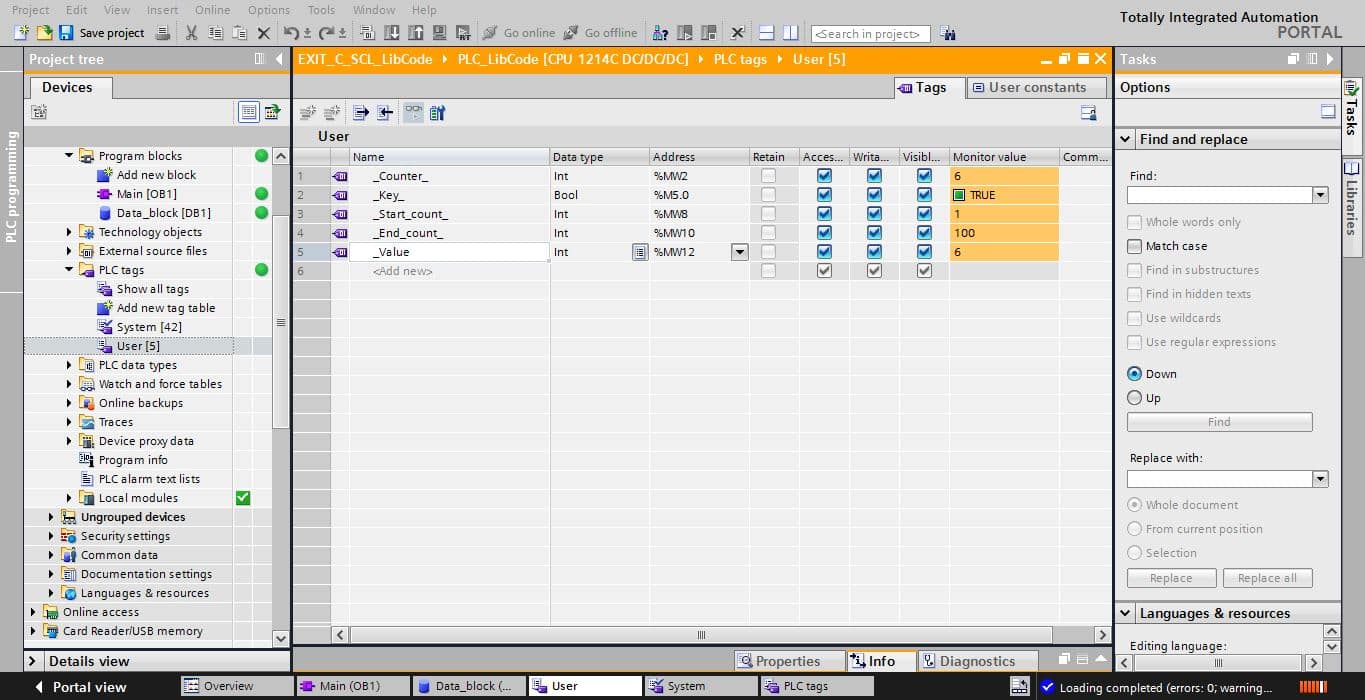Click the Import tags icon

[x=385, y=113]
